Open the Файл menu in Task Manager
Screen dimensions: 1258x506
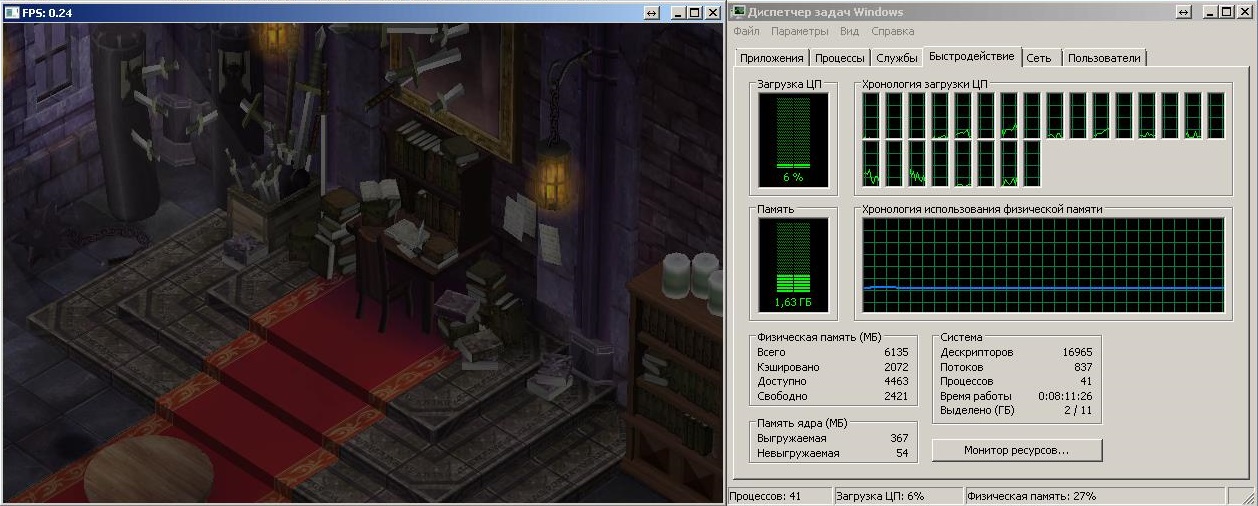pos(746,31)
